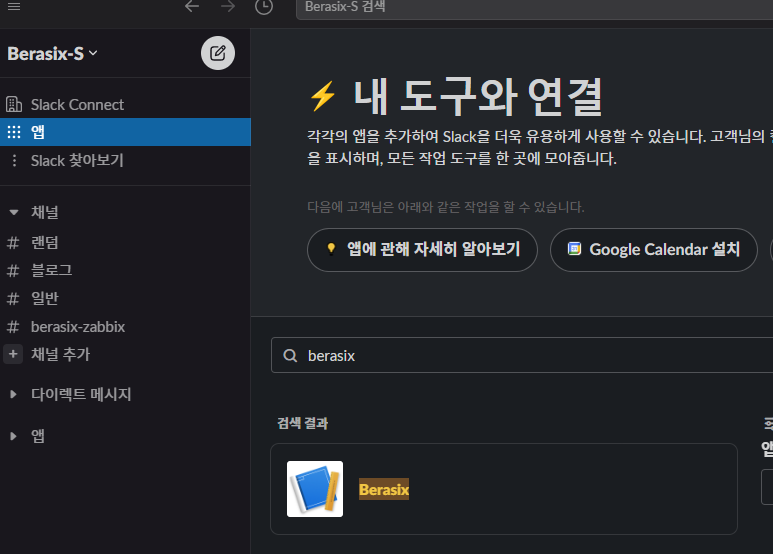
Task: Open history clock icon
Action: coord(264,7)
